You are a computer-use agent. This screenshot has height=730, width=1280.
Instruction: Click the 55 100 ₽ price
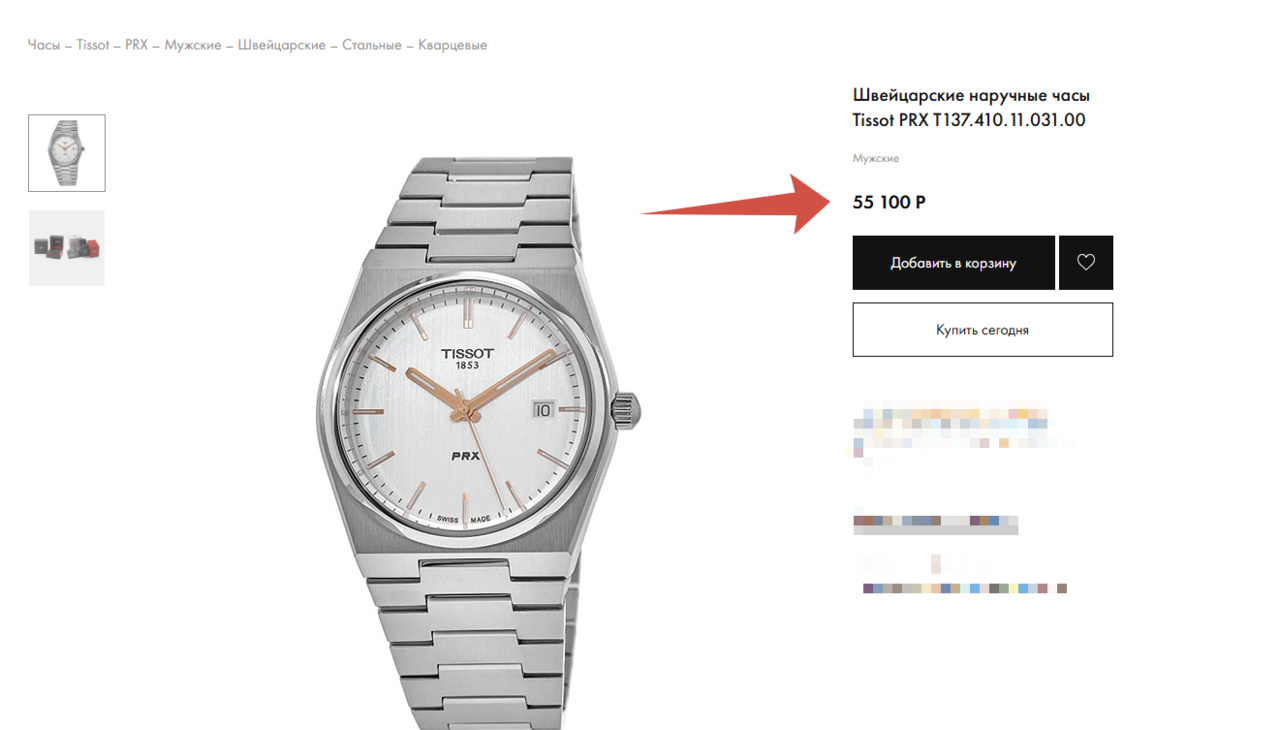tap(889, 202)
